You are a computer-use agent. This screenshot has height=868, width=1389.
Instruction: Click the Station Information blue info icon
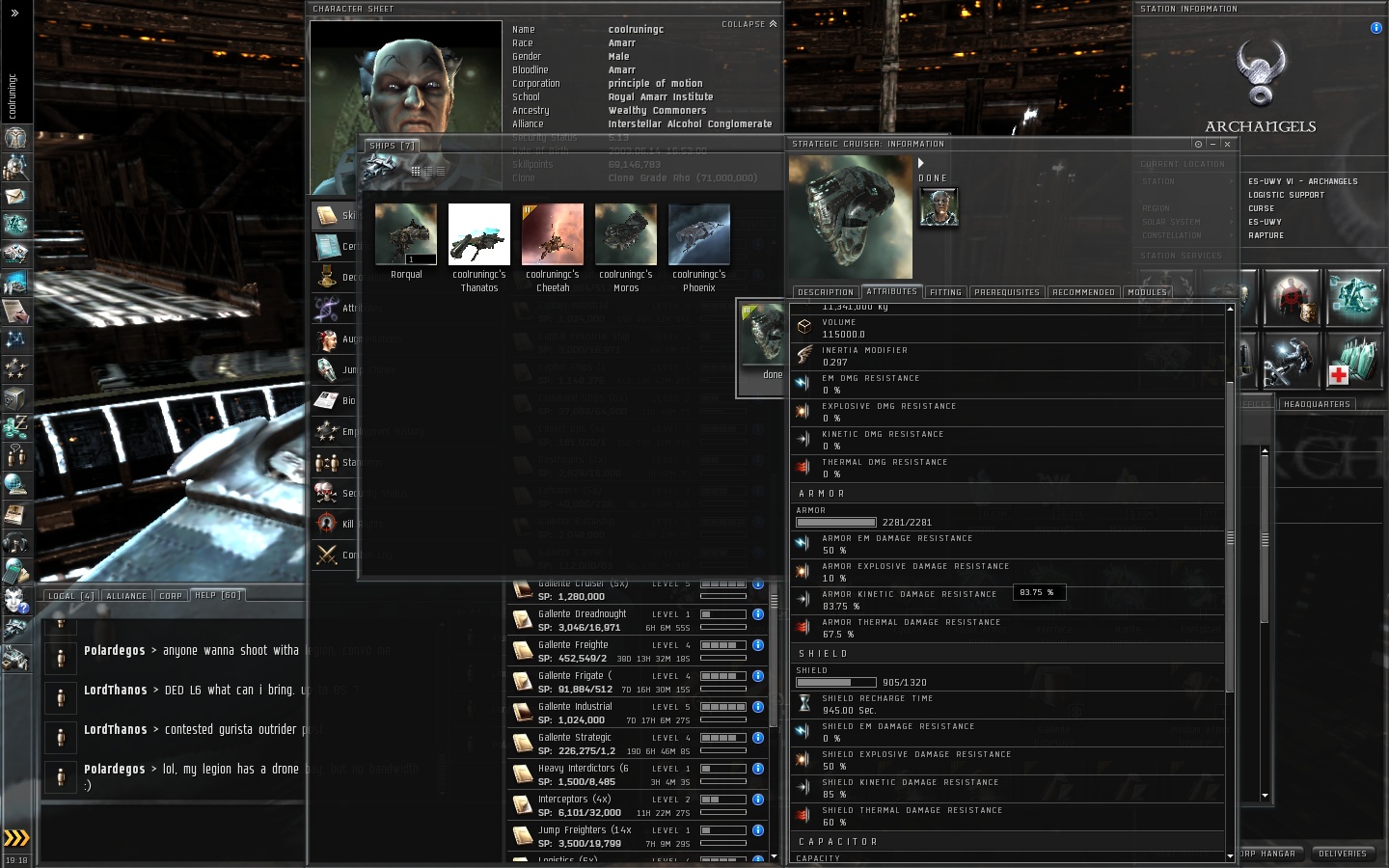coord(1376,28)
